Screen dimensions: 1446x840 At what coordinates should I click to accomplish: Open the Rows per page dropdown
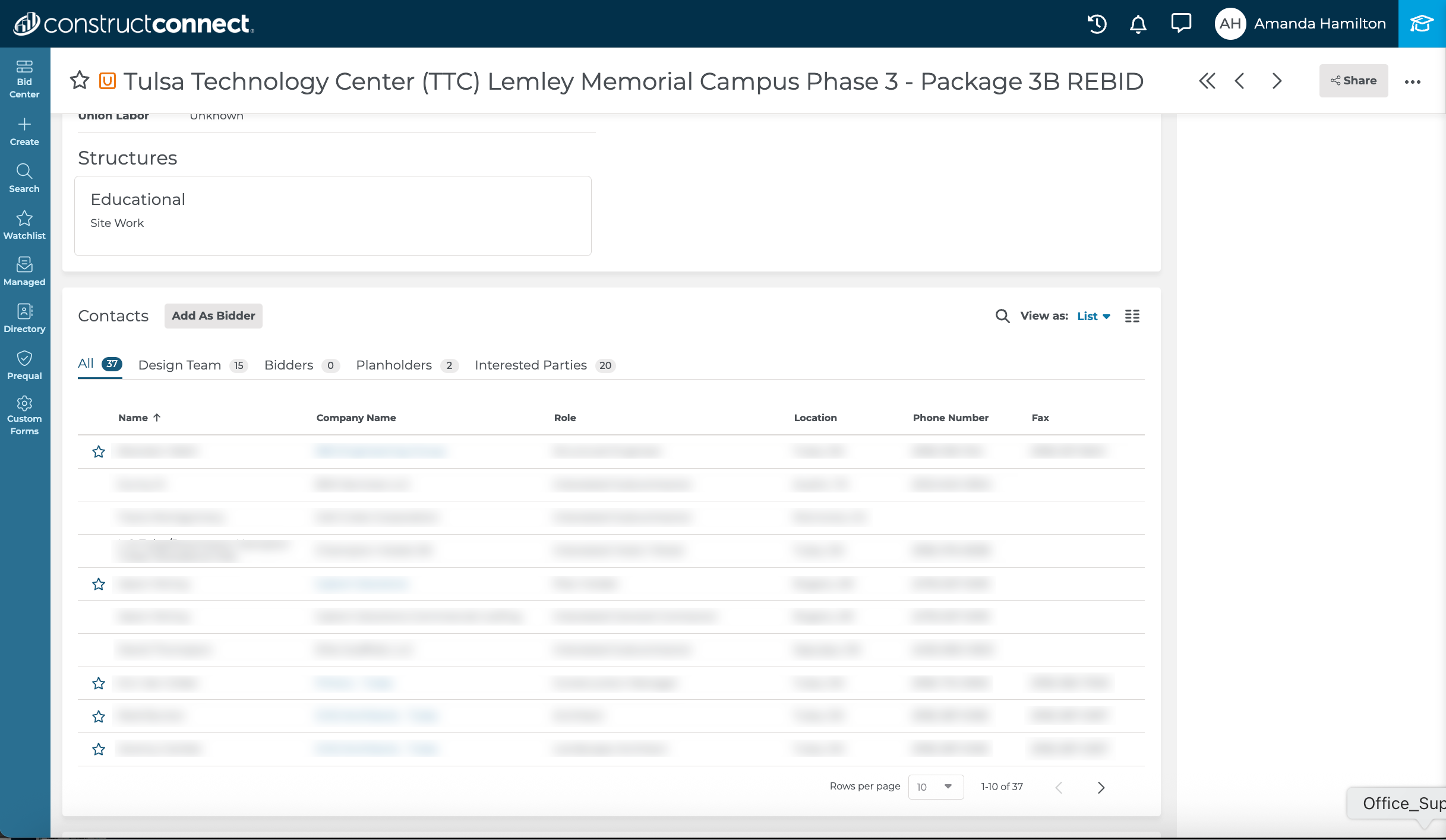(x=936, y=787)
